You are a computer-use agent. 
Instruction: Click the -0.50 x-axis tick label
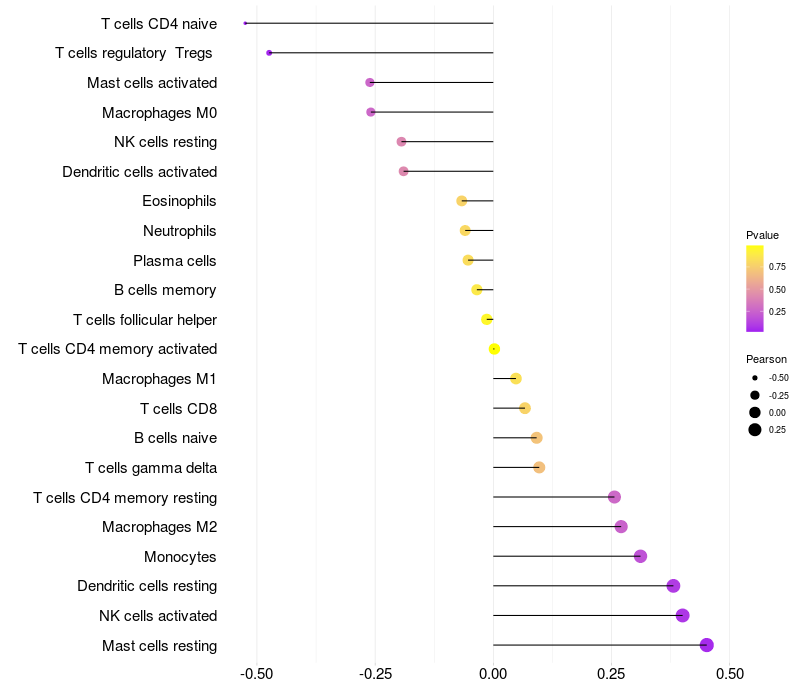(257, 674)
